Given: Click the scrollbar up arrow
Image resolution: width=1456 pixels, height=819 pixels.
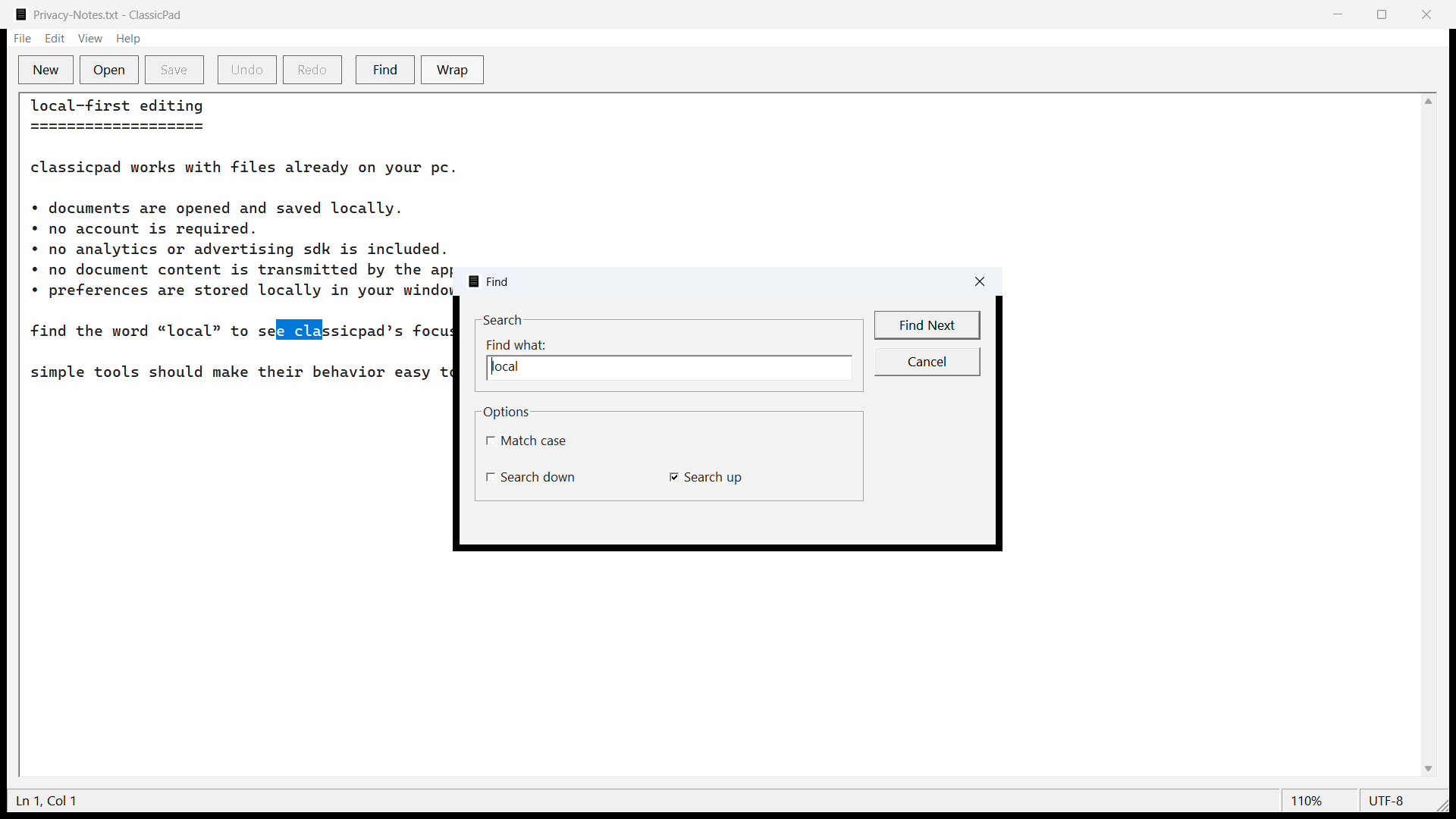Looking at the screenshot, I should coord(1428,102).
